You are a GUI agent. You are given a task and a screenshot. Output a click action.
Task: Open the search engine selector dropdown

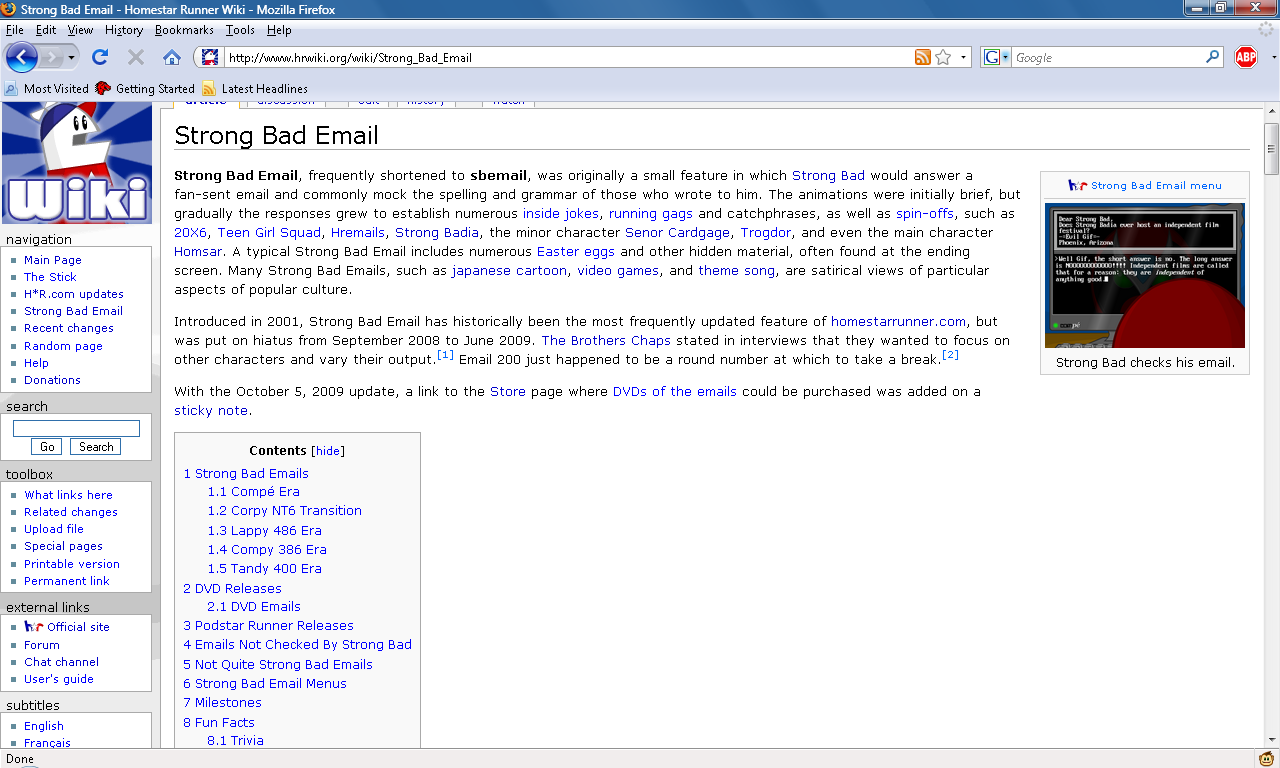click(997, 57)
